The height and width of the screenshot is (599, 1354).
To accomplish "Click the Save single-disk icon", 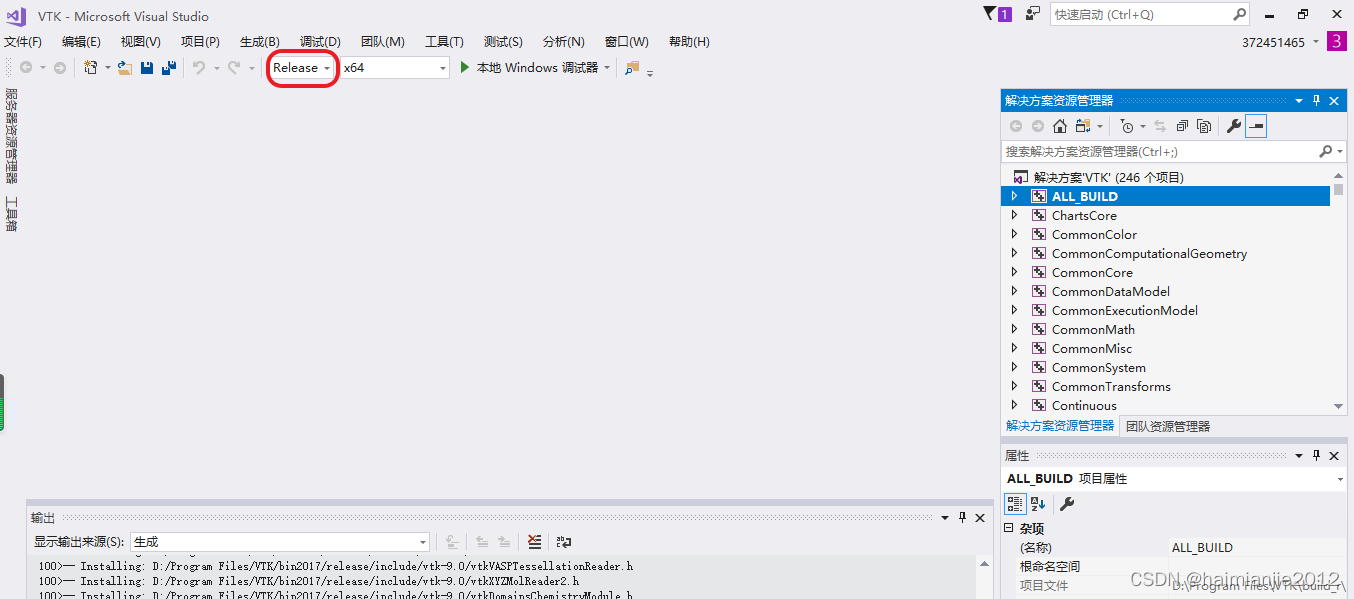I will [147, 68].
